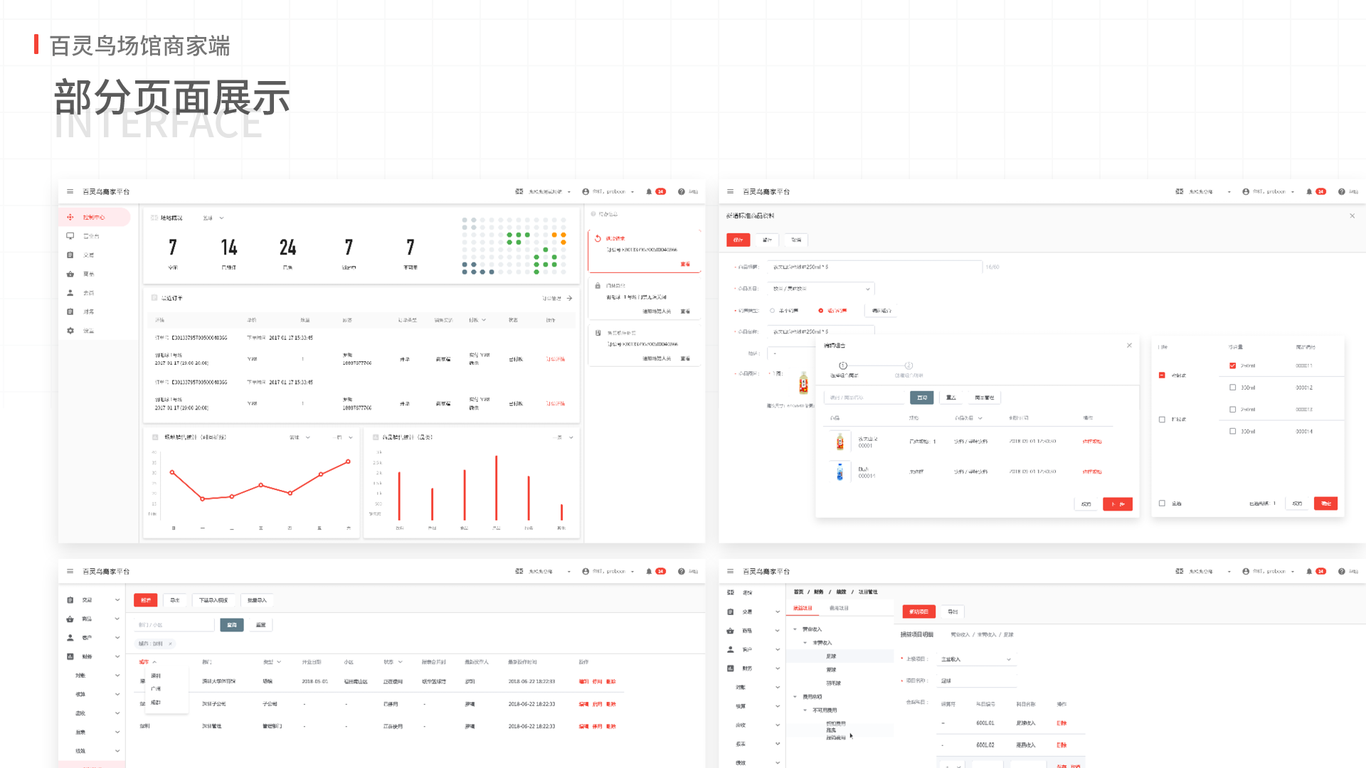This screenshot has height=768, width=1366.
Task: Select red selected radio option in product form
Action: [x=821, y=311]
